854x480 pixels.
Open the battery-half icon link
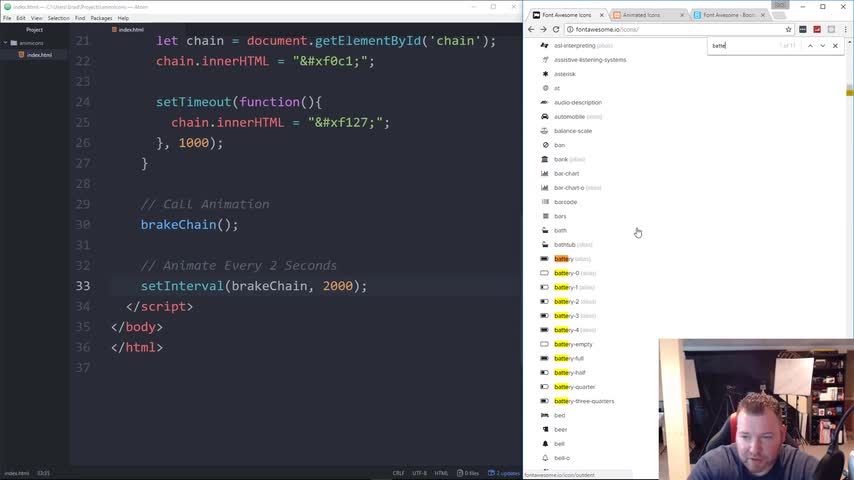pyautogui.click(x=570, y=373)
